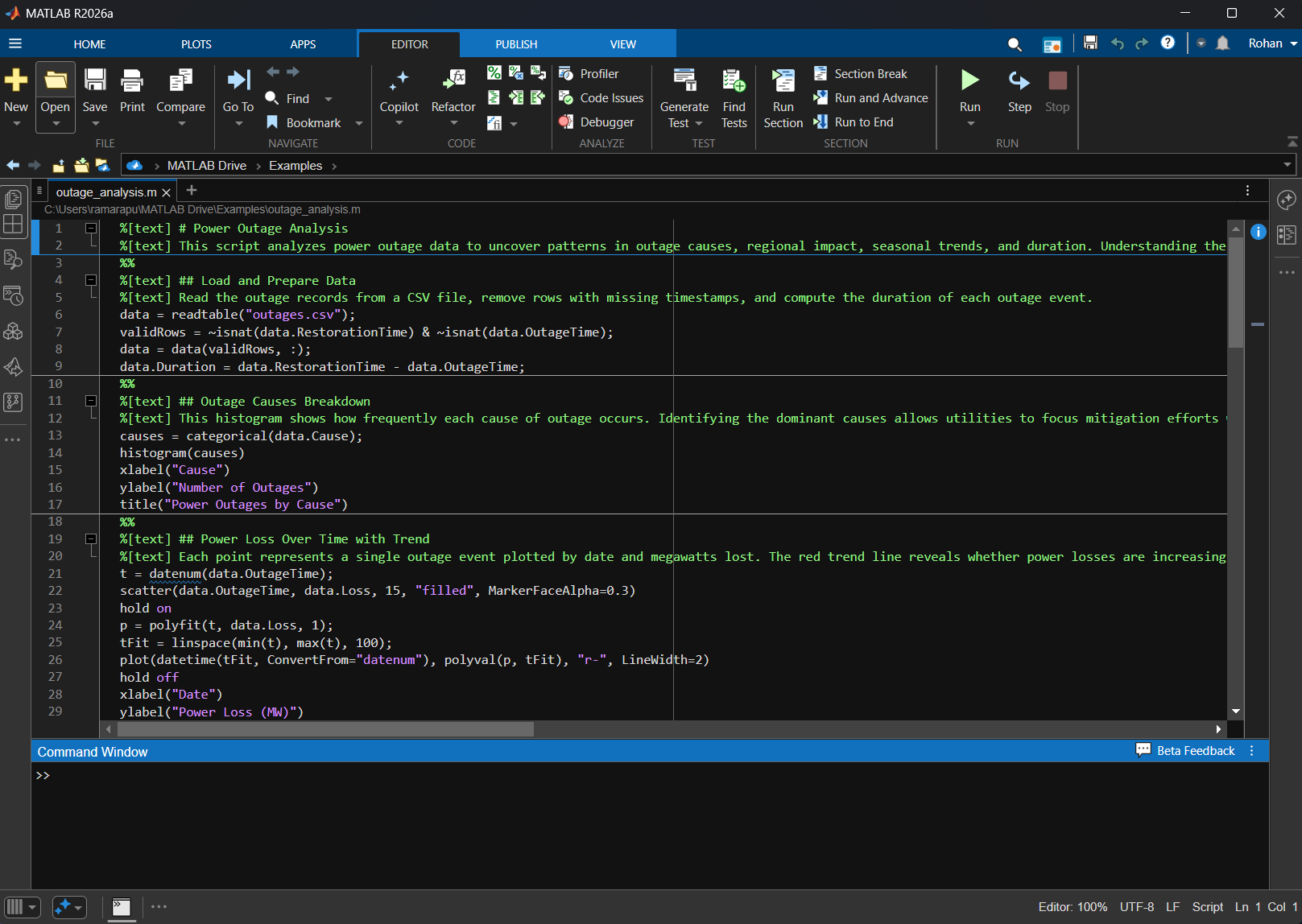Click the horizontal scrollbar in the editor

pyautogui.click(x=325, y=729)
